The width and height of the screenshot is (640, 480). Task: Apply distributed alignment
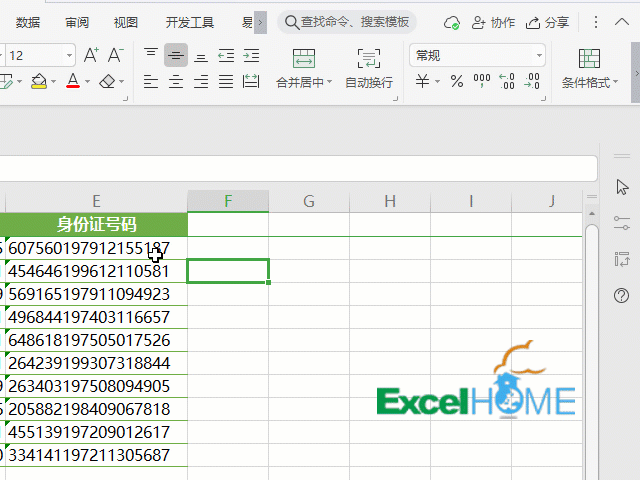pos(251,82)
